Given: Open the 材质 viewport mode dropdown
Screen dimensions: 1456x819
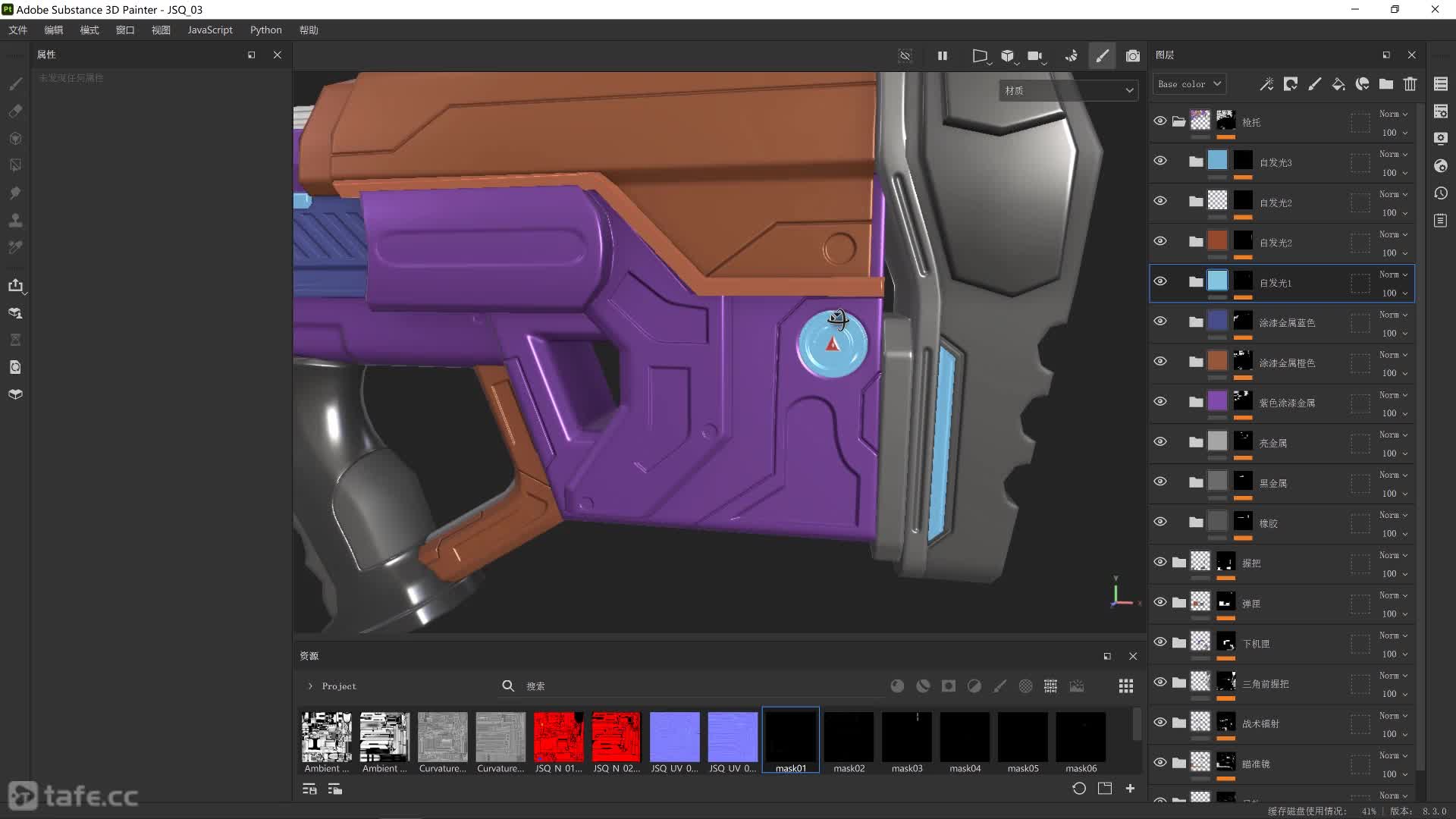Looking at the screenshot, I should [1068, 90].
